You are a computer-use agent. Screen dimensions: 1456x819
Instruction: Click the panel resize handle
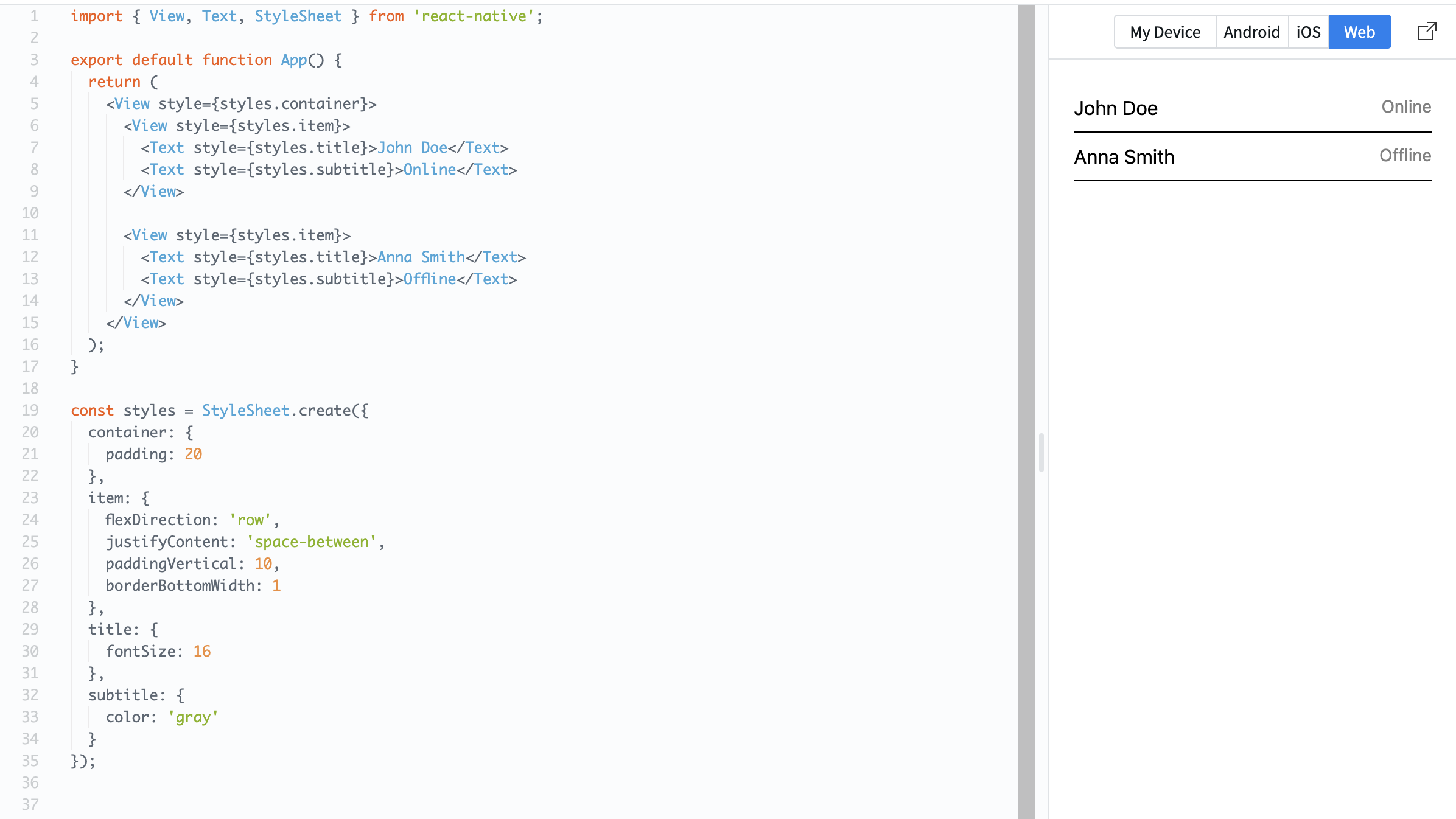[x=1041, y=453]
